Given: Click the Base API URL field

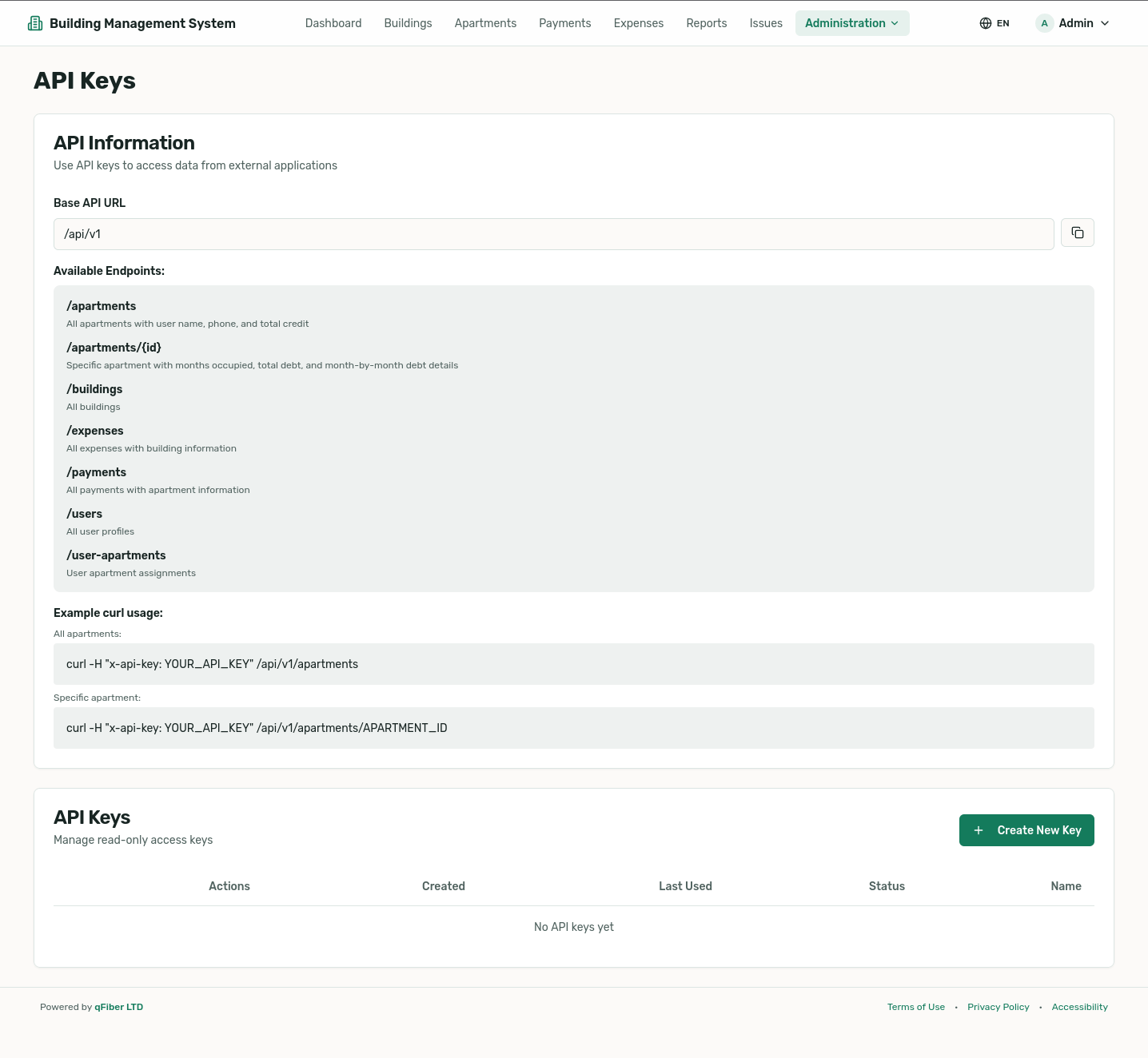Looking at the screenshot, I should [x=553, y=234].
